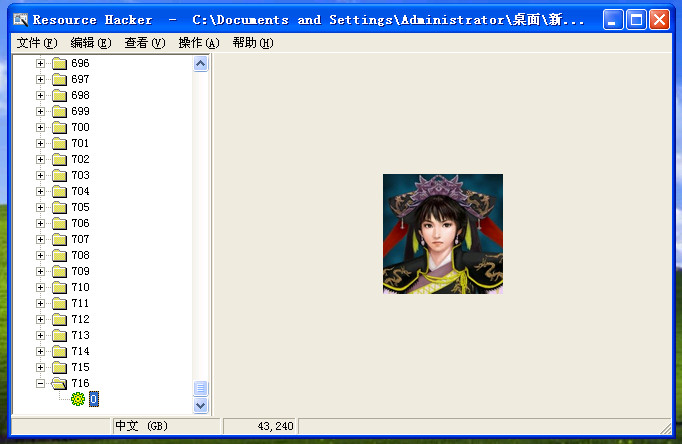This screenshot has height=444, width=682.
Task: Click the character portrait bitmap preview
Action: click(443, 234)
